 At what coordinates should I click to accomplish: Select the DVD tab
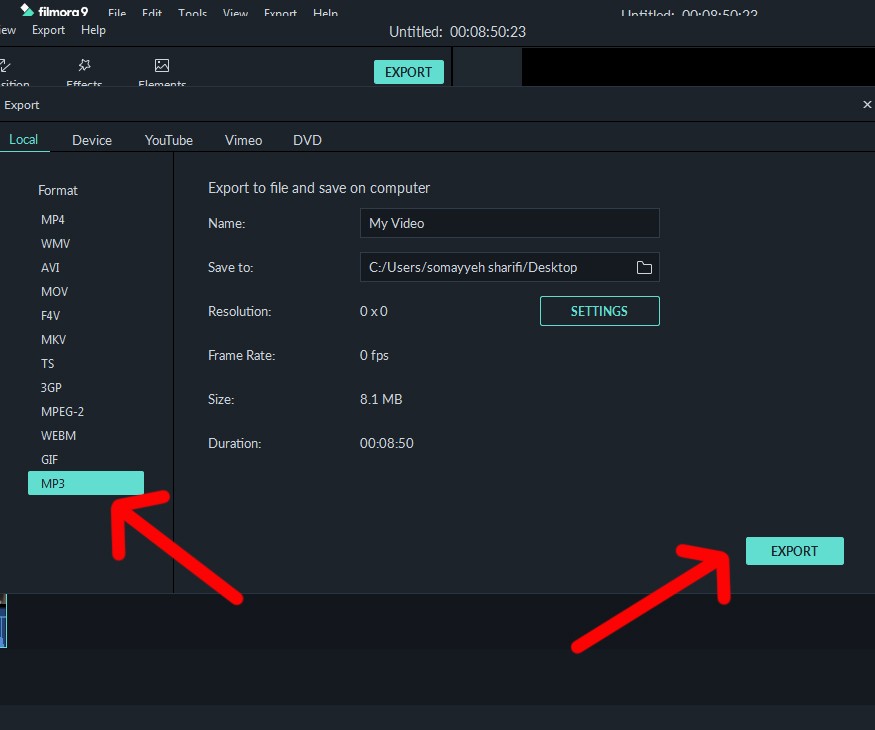[x=307, y=140]
